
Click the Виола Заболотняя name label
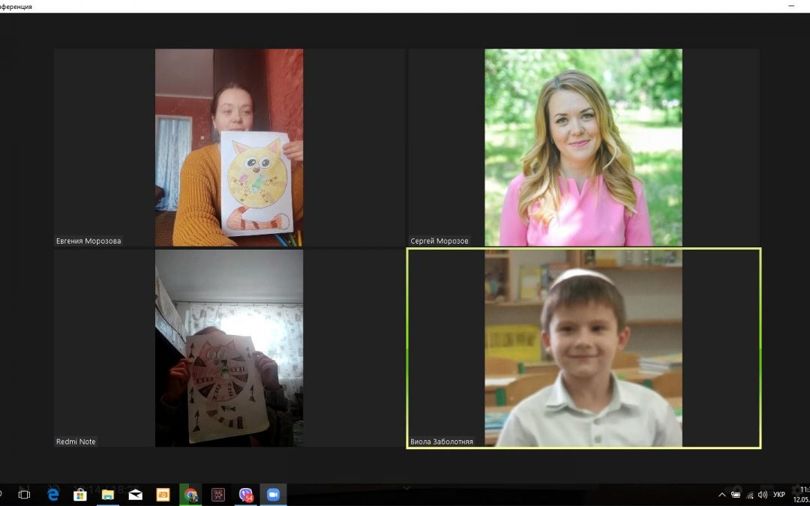click(x=442, y=441)
